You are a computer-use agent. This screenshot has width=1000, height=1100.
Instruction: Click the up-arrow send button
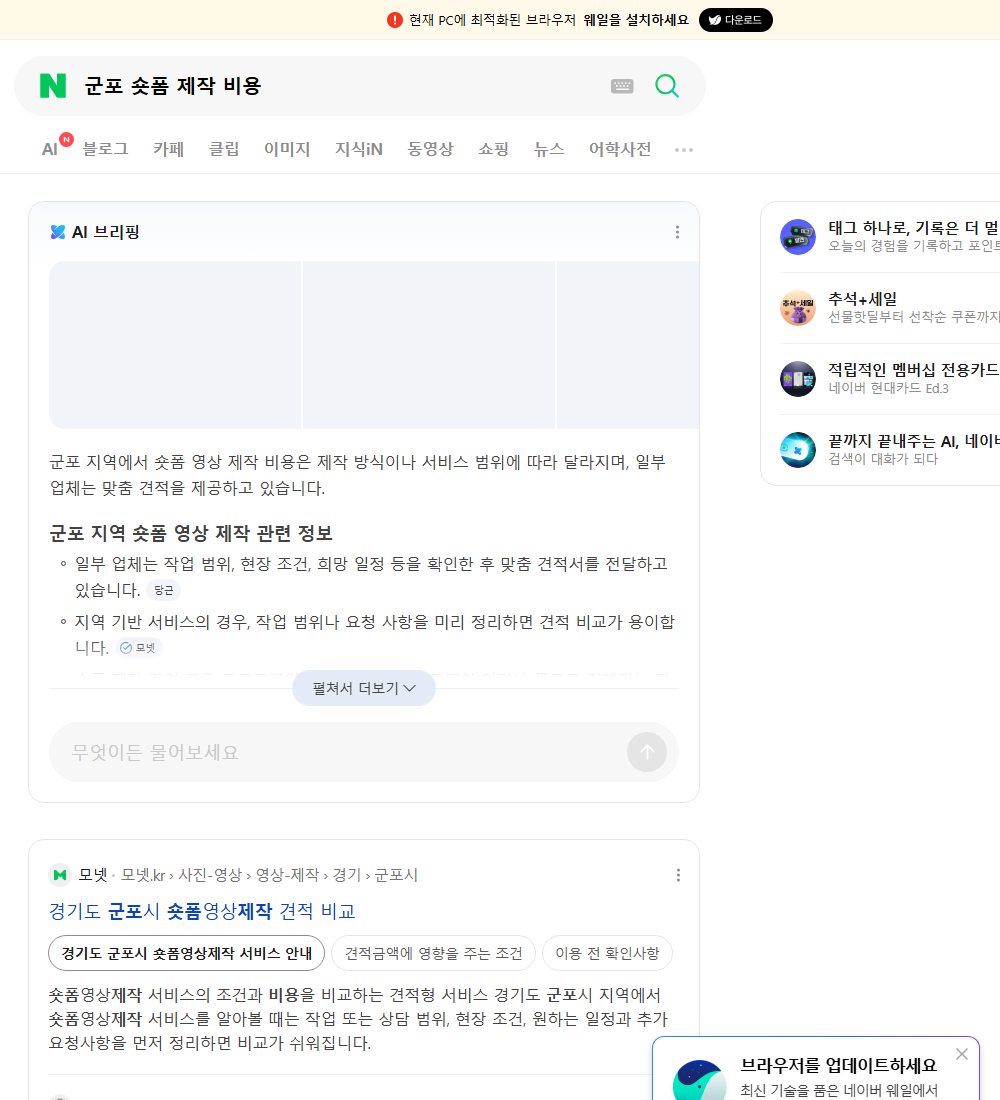[647, 752]
